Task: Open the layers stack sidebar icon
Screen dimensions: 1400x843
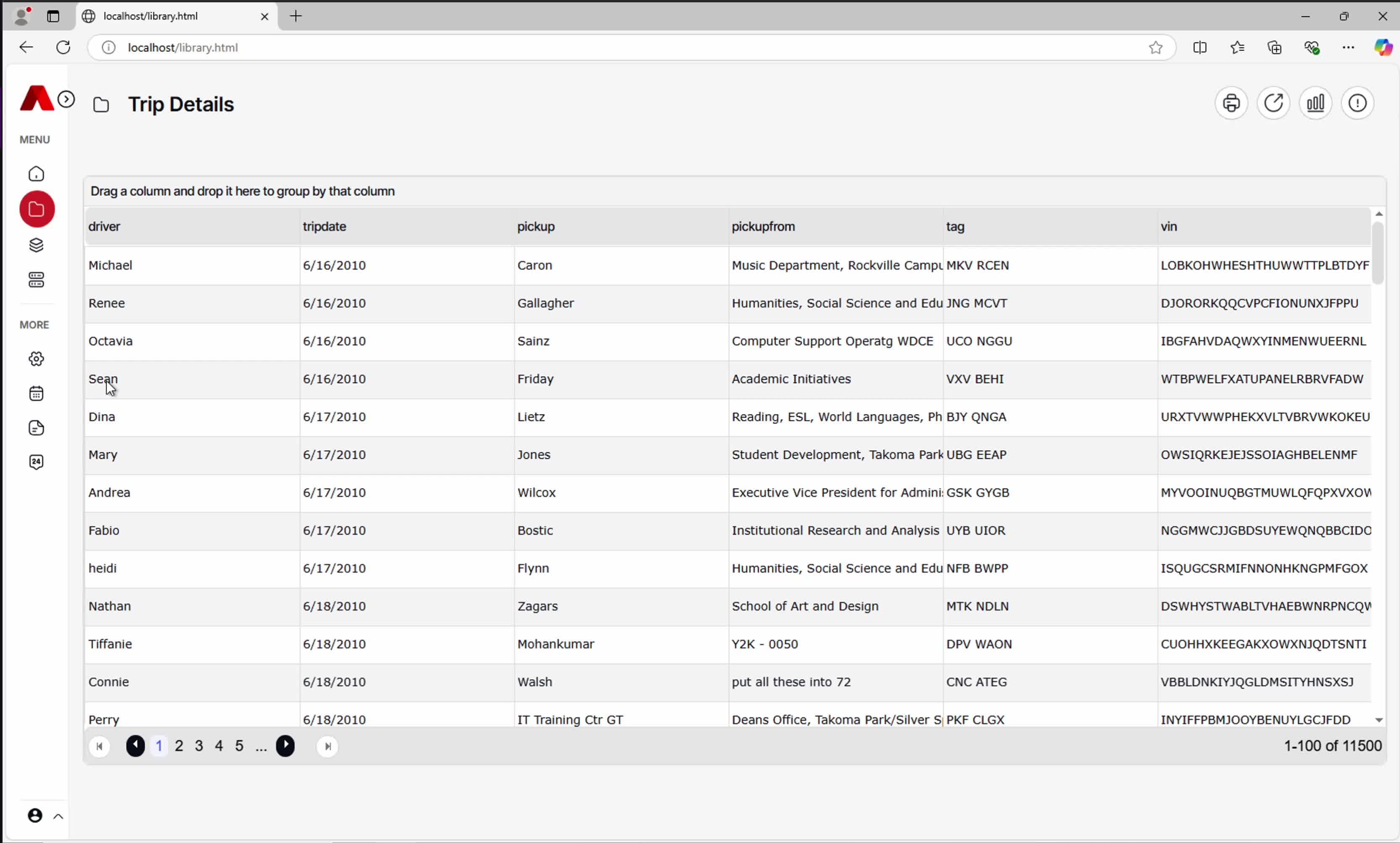Action: click(36, 245)
